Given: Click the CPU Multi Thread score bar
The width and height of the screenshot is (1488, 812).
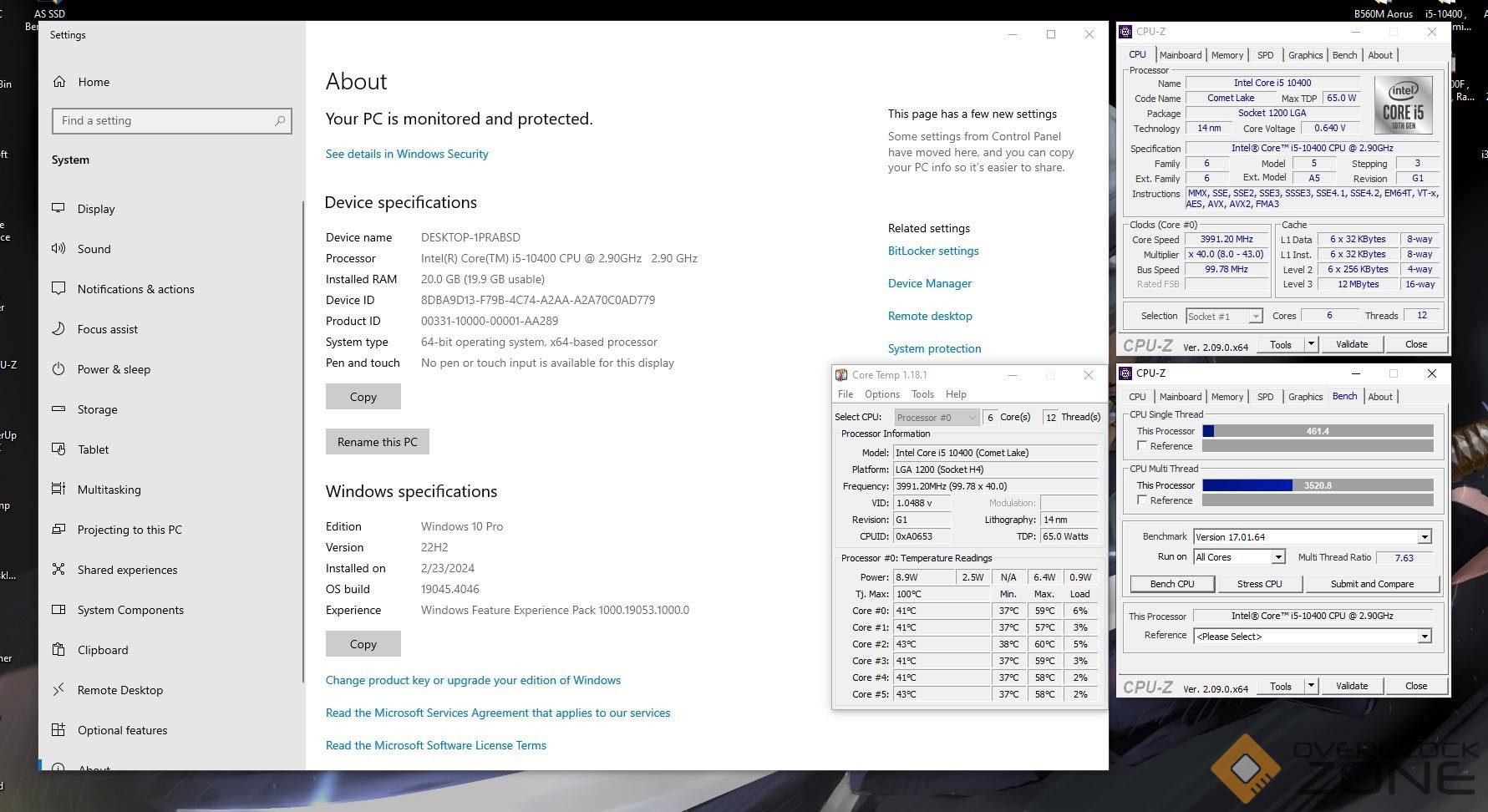Looking at the screenshot, I should pos(1317,485).
